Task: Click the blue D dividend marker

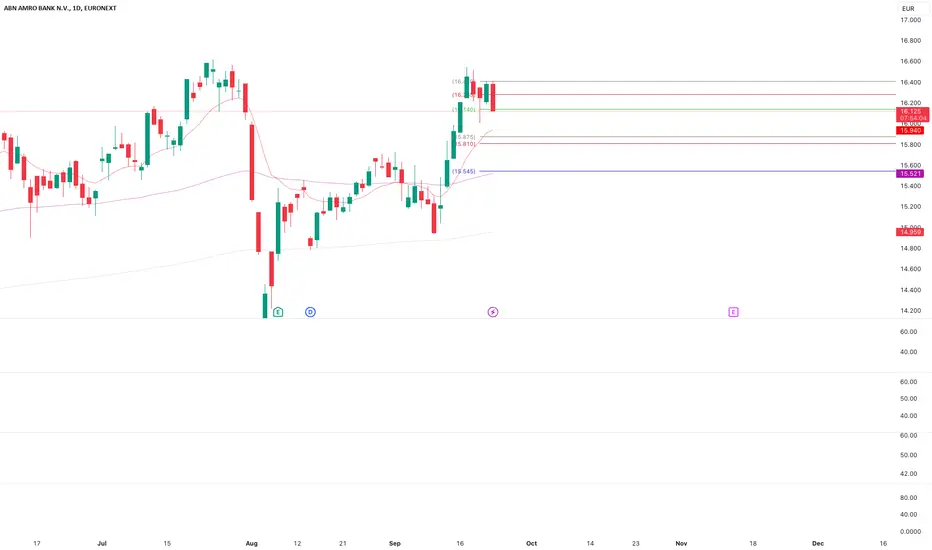Action: coord(310,312)
